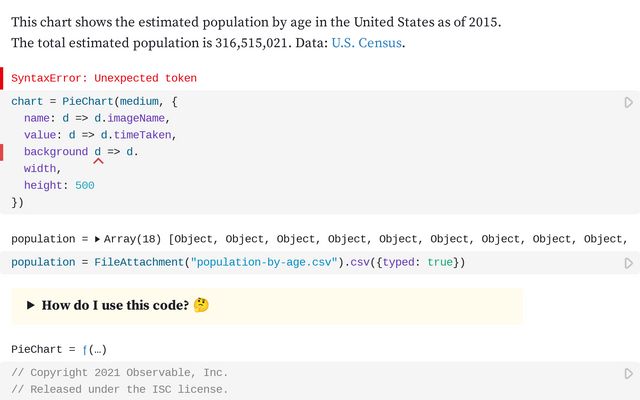Expand the PieChart function f(…) output
The image size is (640, 400).
pyautogui.click(x=96, y=349)
